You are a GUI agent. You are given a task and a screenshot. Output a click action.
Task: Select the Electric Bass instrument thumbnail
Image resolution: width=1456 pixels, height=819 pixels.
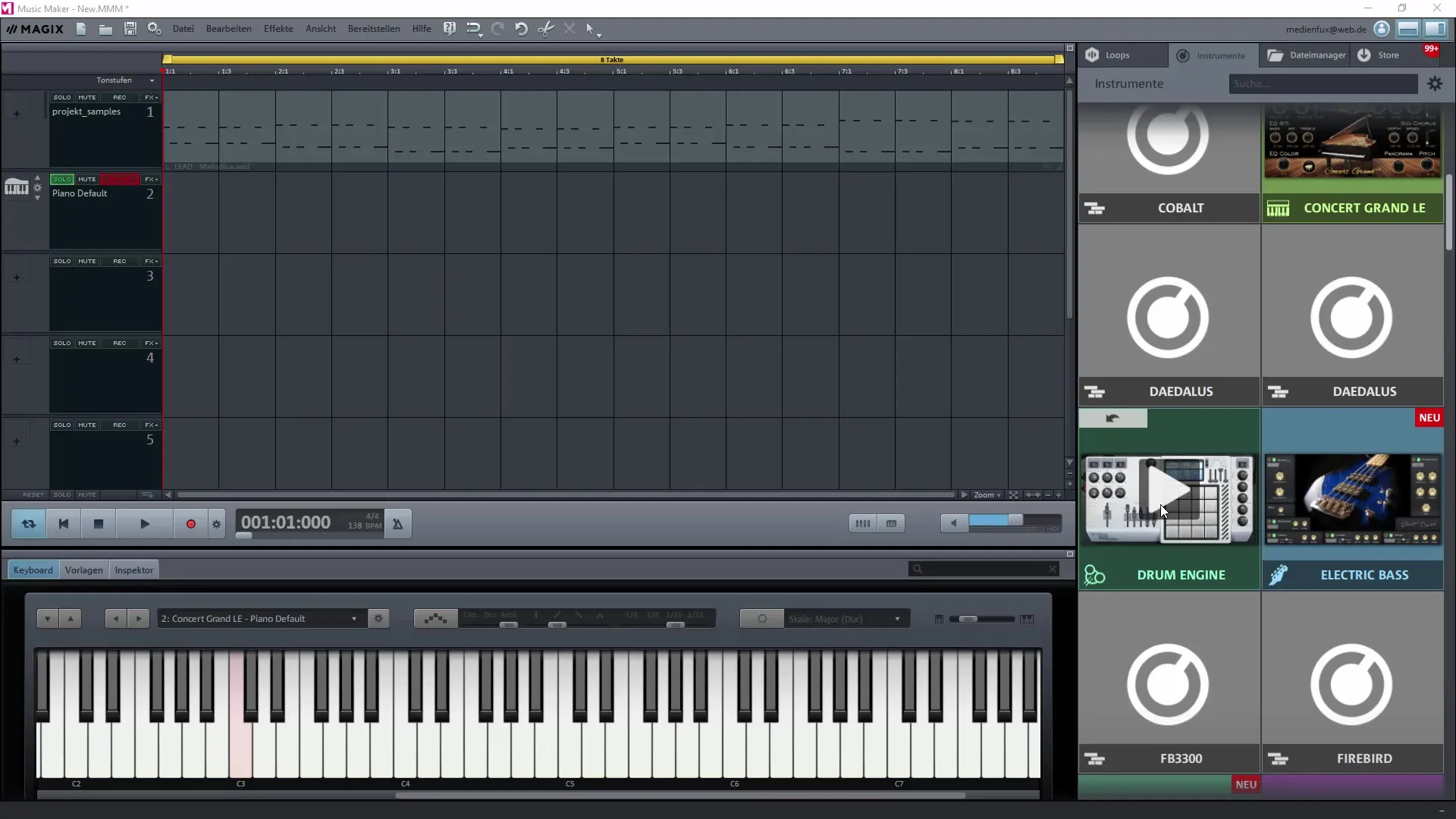tap(1352, 499)
